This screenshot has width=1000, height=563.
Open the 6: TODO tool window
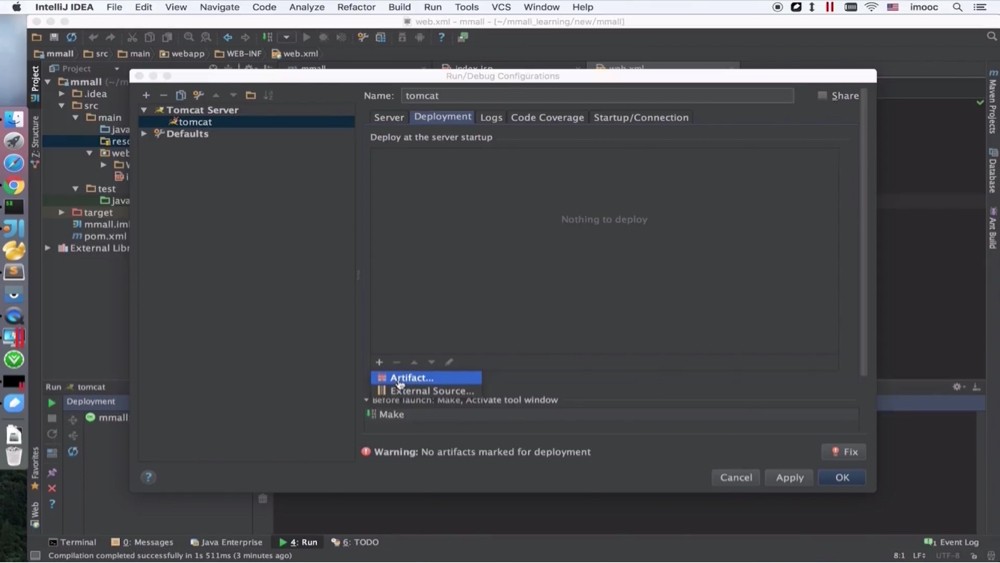pos(355,542)
